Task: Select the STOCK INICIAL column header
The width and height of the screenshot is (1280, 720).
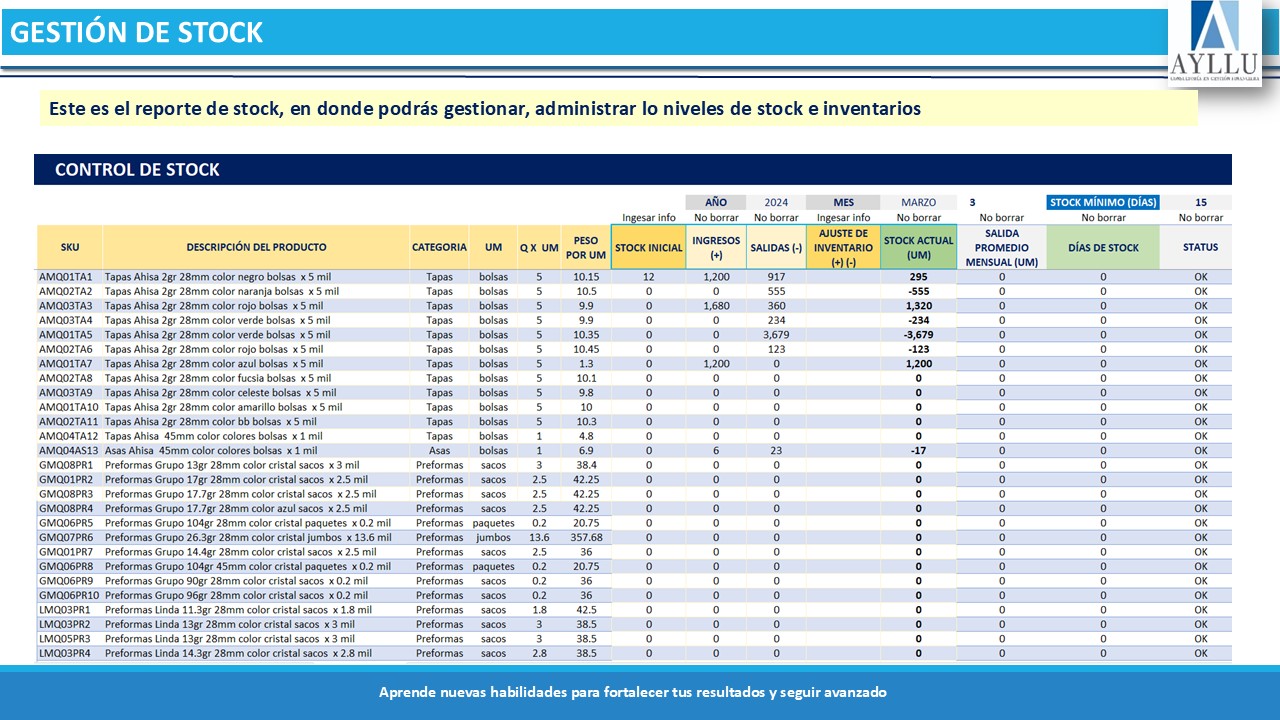Action: click(x=648, y=248)
